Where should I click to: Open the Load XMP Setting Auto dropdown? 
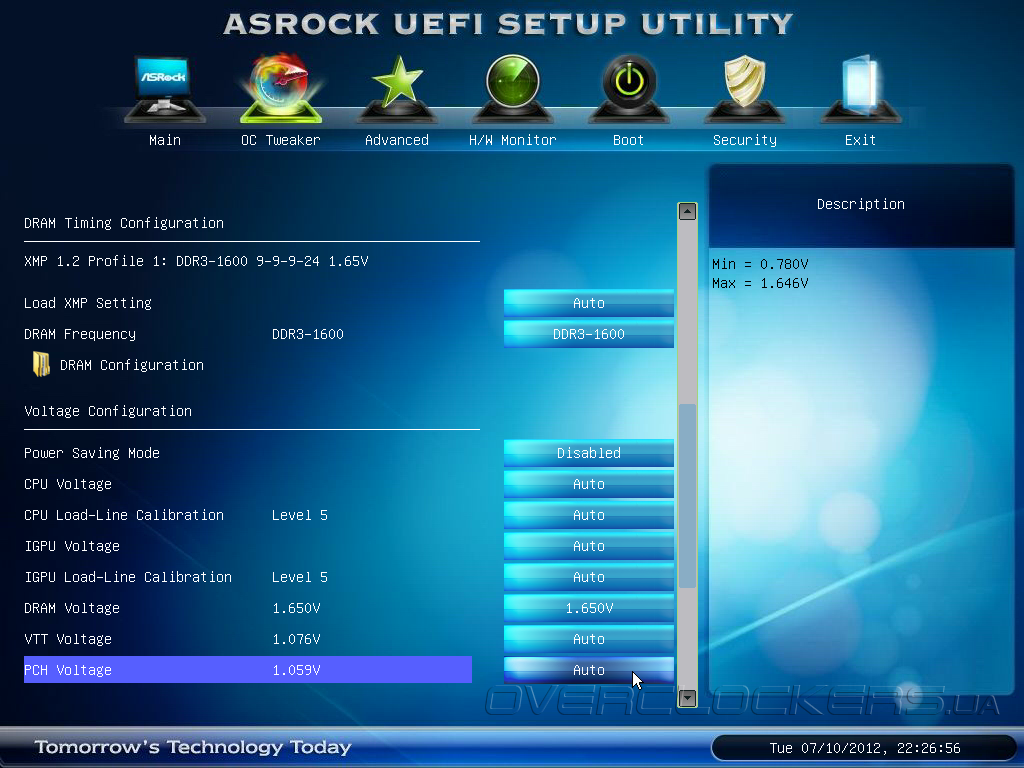click(588, 303)
